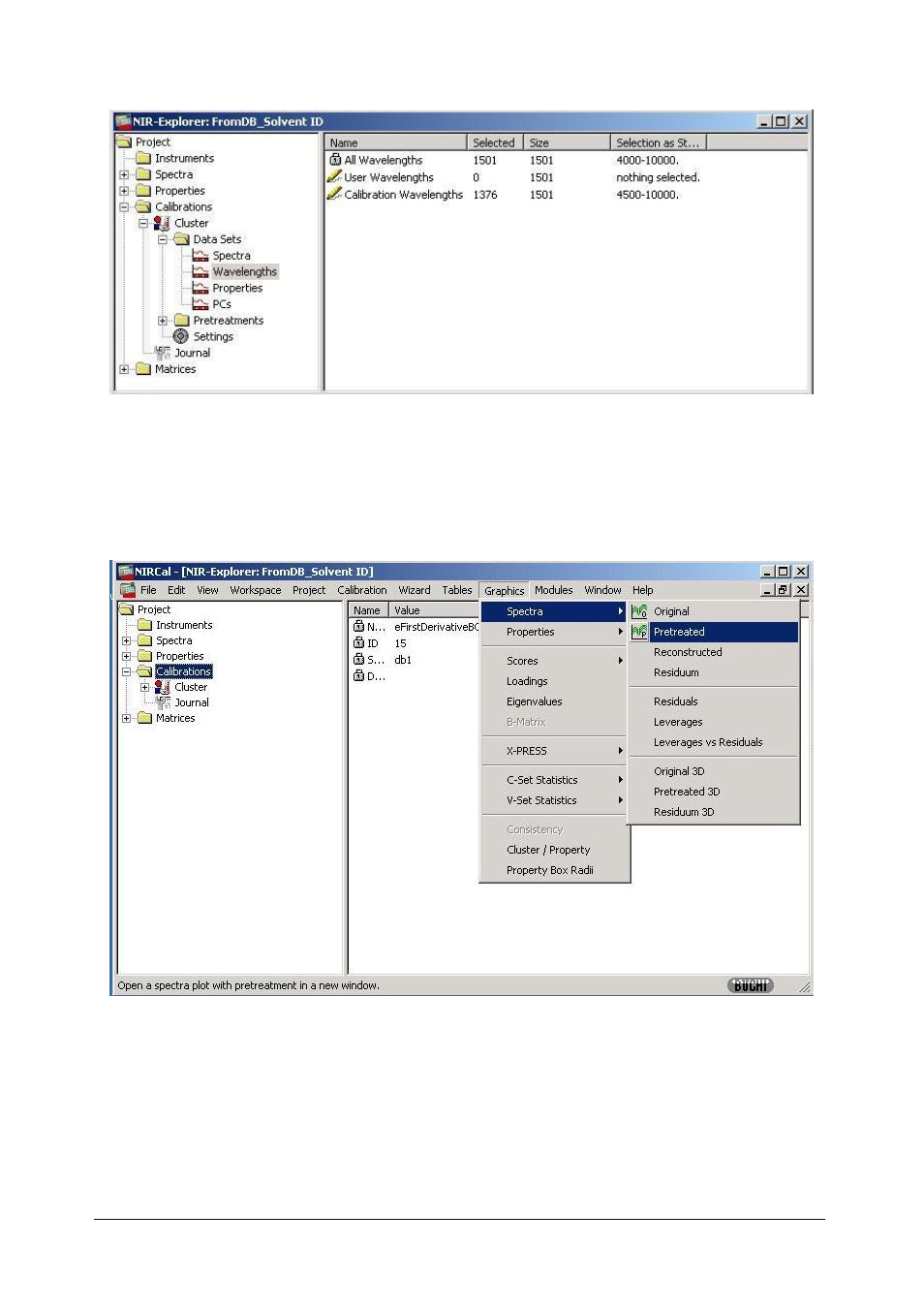This screenshot has width=924, height=1308.
Task: Click the document icon left of the File menu
Action: (x=128, y=590)
